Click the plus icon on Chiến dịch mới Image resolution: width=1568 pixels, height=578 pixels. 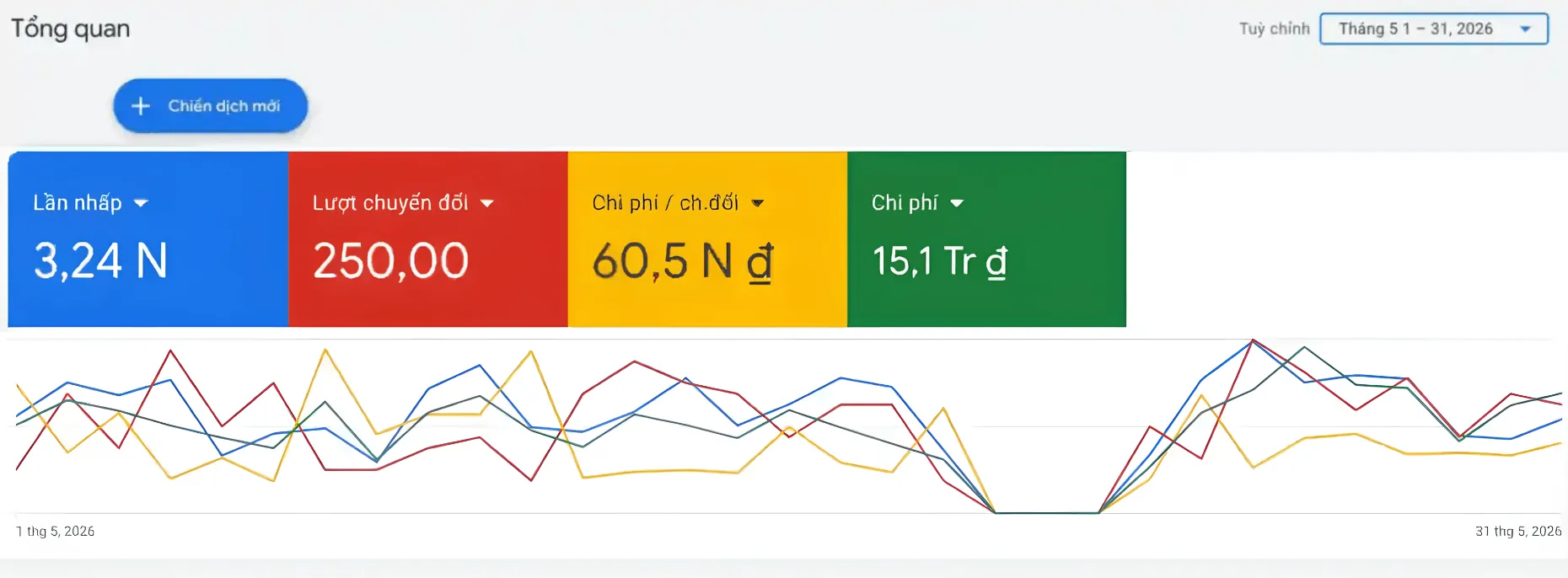point(141,106)
